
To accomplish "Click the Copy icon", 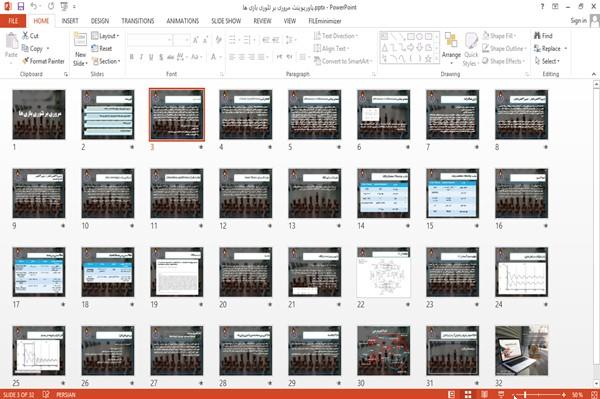I will point(25,48).
